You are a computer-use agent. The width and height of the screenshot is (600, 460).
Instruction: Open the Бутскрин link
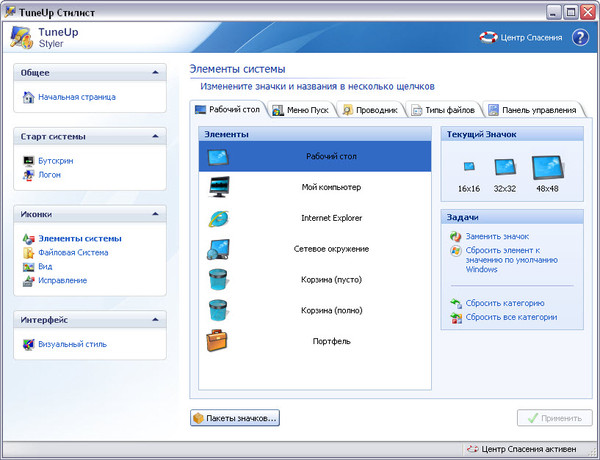click(x=56, y=161)
